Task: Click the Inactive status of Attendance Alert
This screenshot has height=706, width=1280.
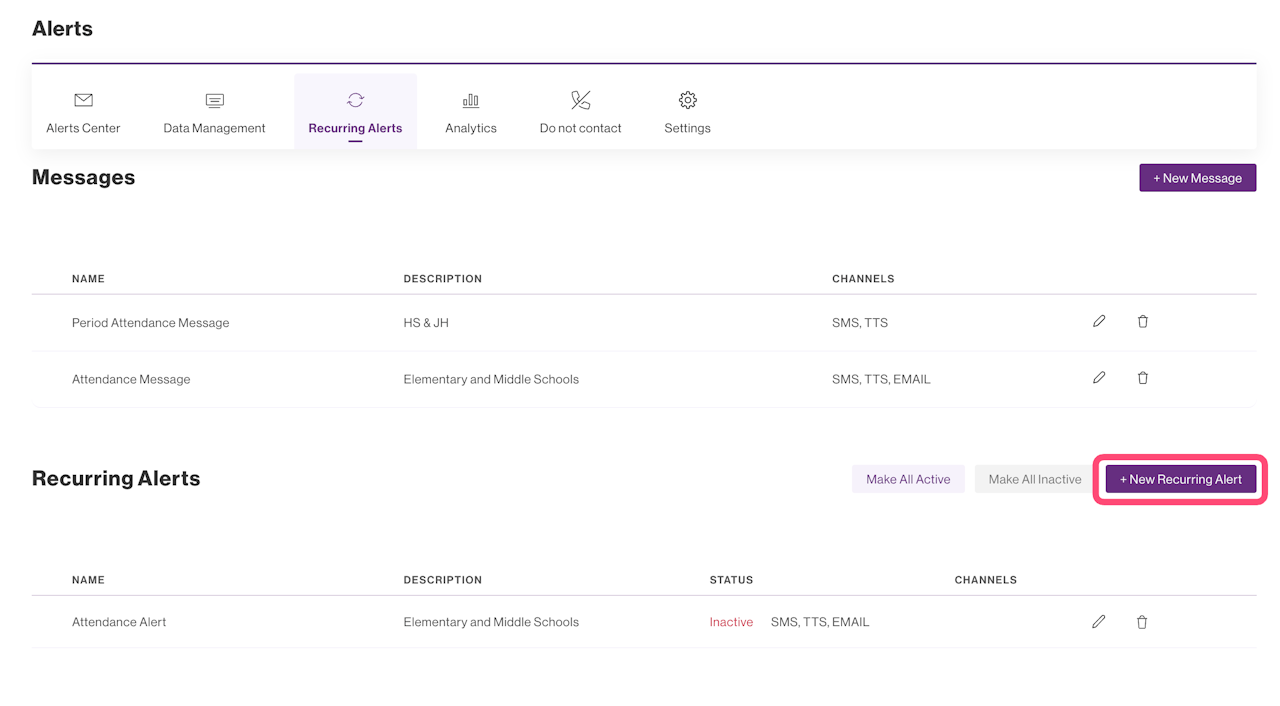Action: coord(731,622)
